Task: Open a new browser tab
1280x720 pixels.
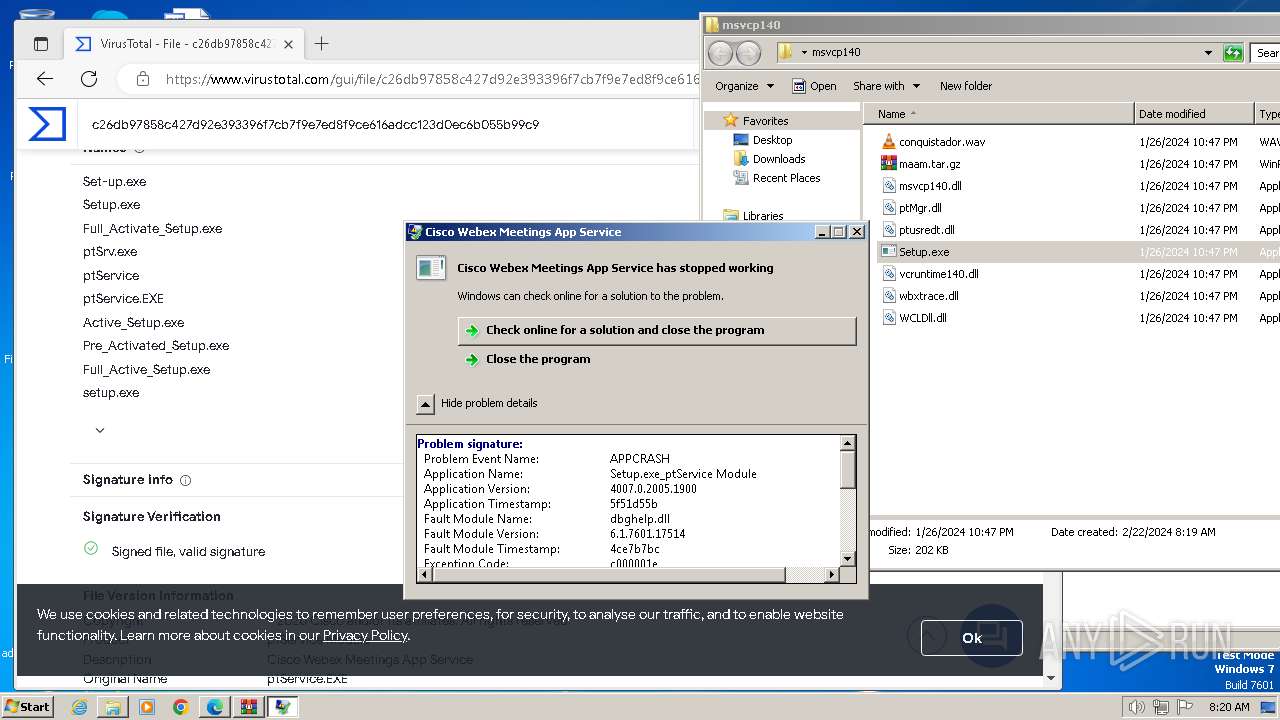Action: (x=321, y=43)
